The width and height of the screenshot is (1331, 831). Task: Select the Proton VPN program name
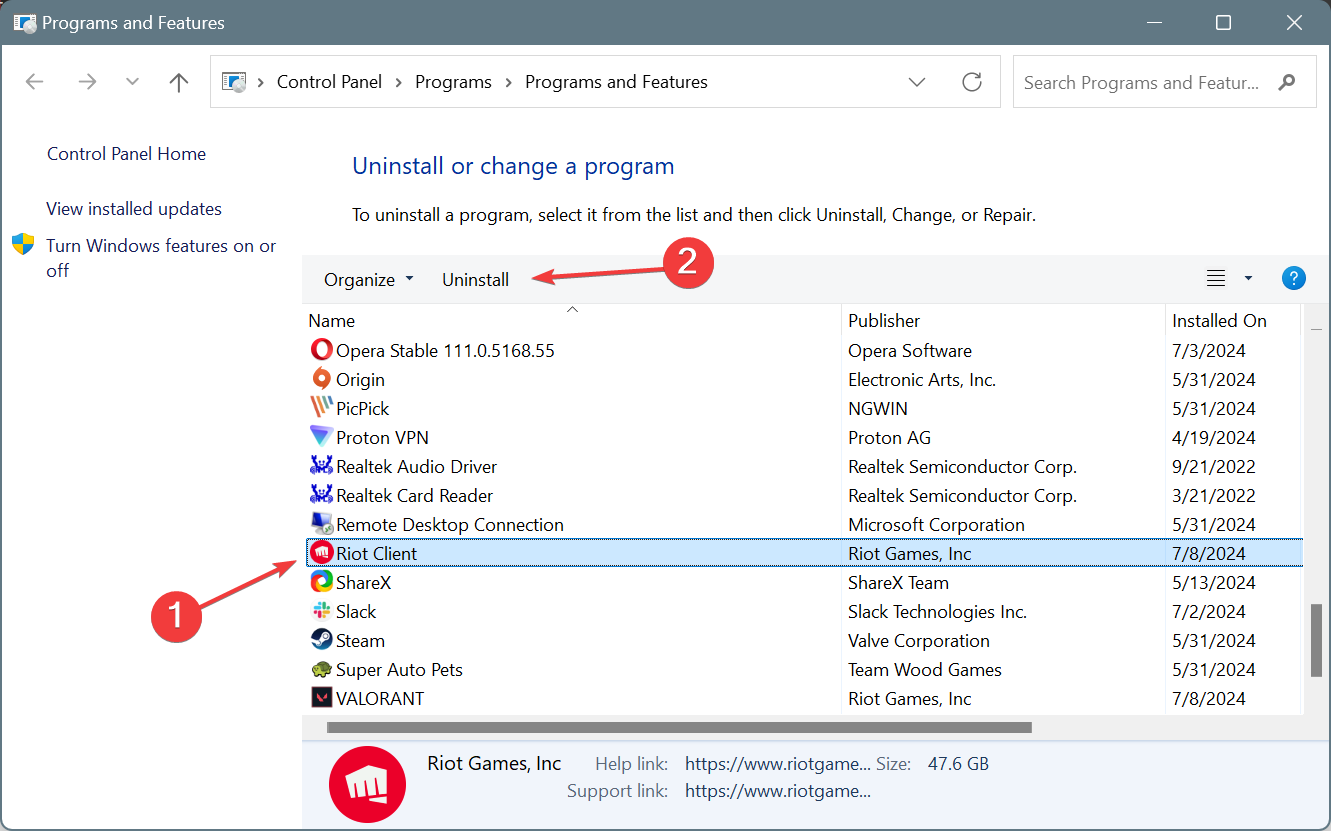point(382,438)
